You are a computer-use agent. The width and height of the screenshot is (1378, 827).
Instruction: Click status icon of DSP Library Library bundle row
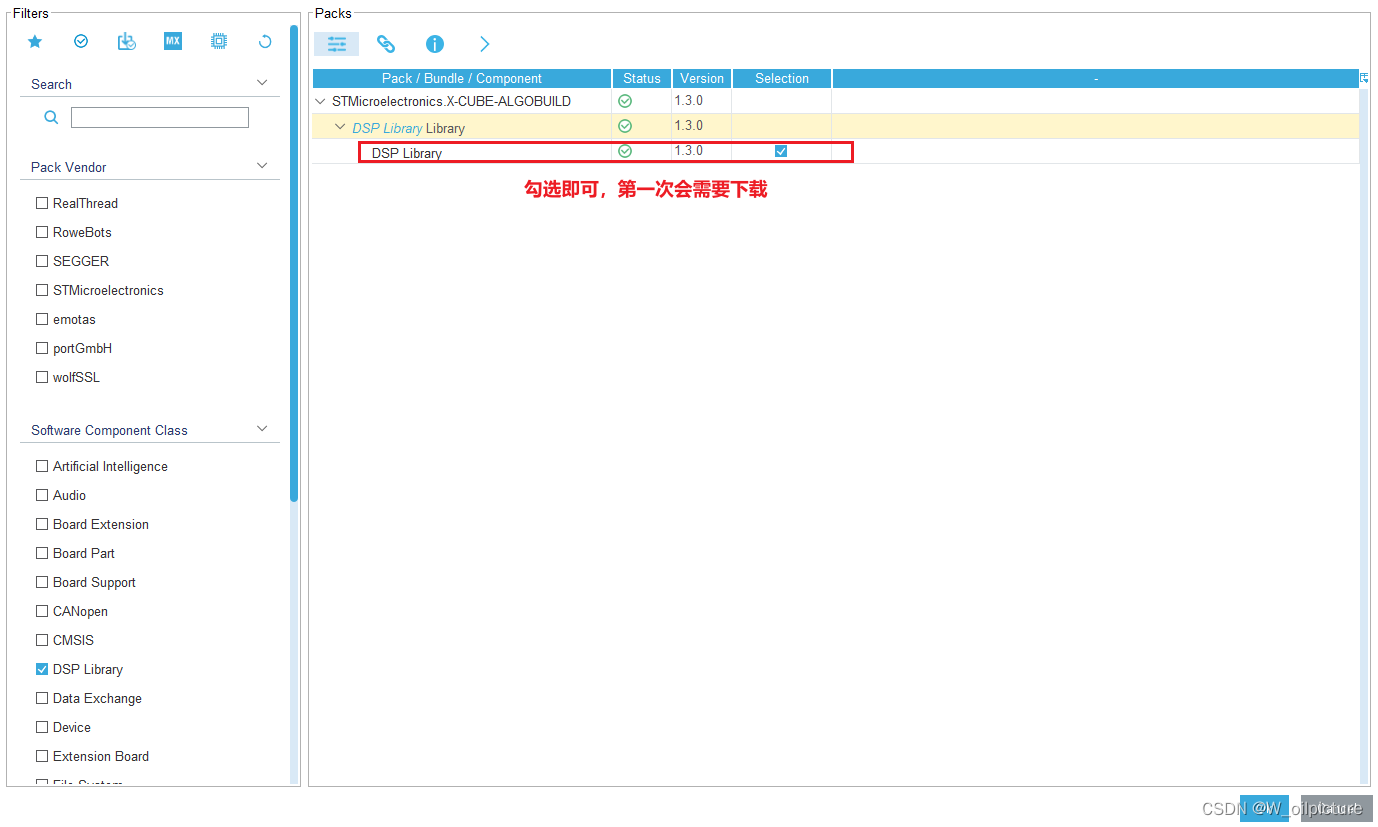pyautogui.click(x=625, y=126)
